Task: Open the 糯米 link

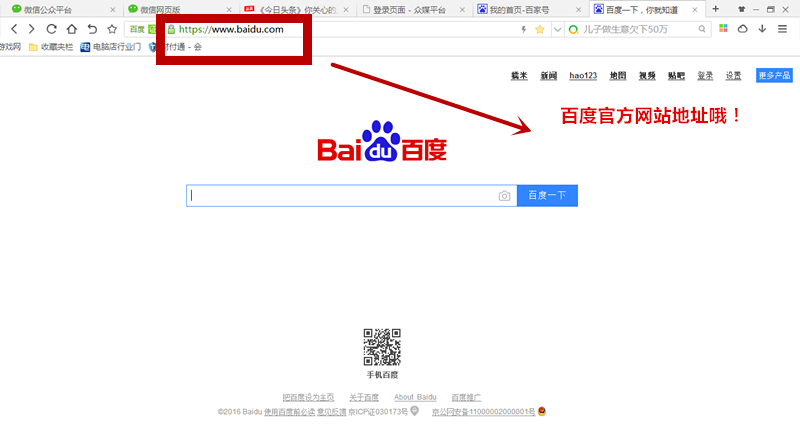Action: point(519,75)
